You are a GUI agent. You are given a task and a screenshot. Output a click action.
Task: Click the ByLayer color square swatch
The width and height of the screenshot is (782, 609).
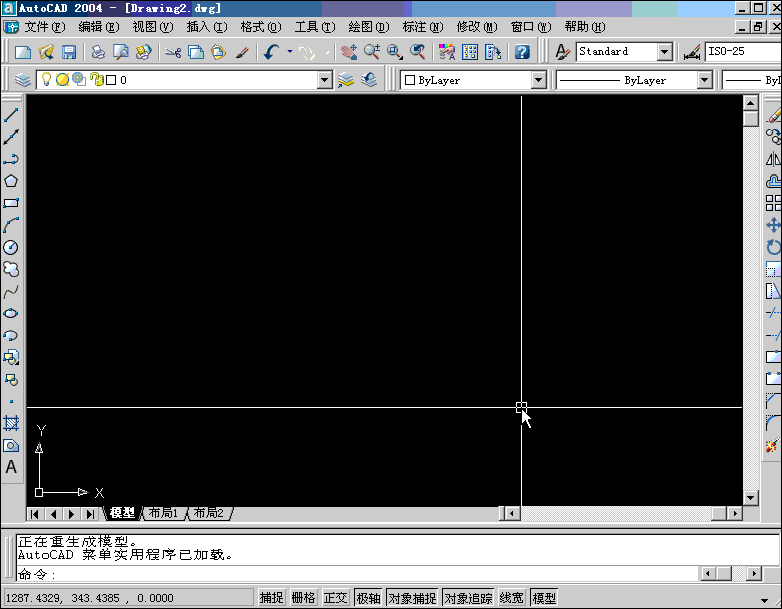410,80
